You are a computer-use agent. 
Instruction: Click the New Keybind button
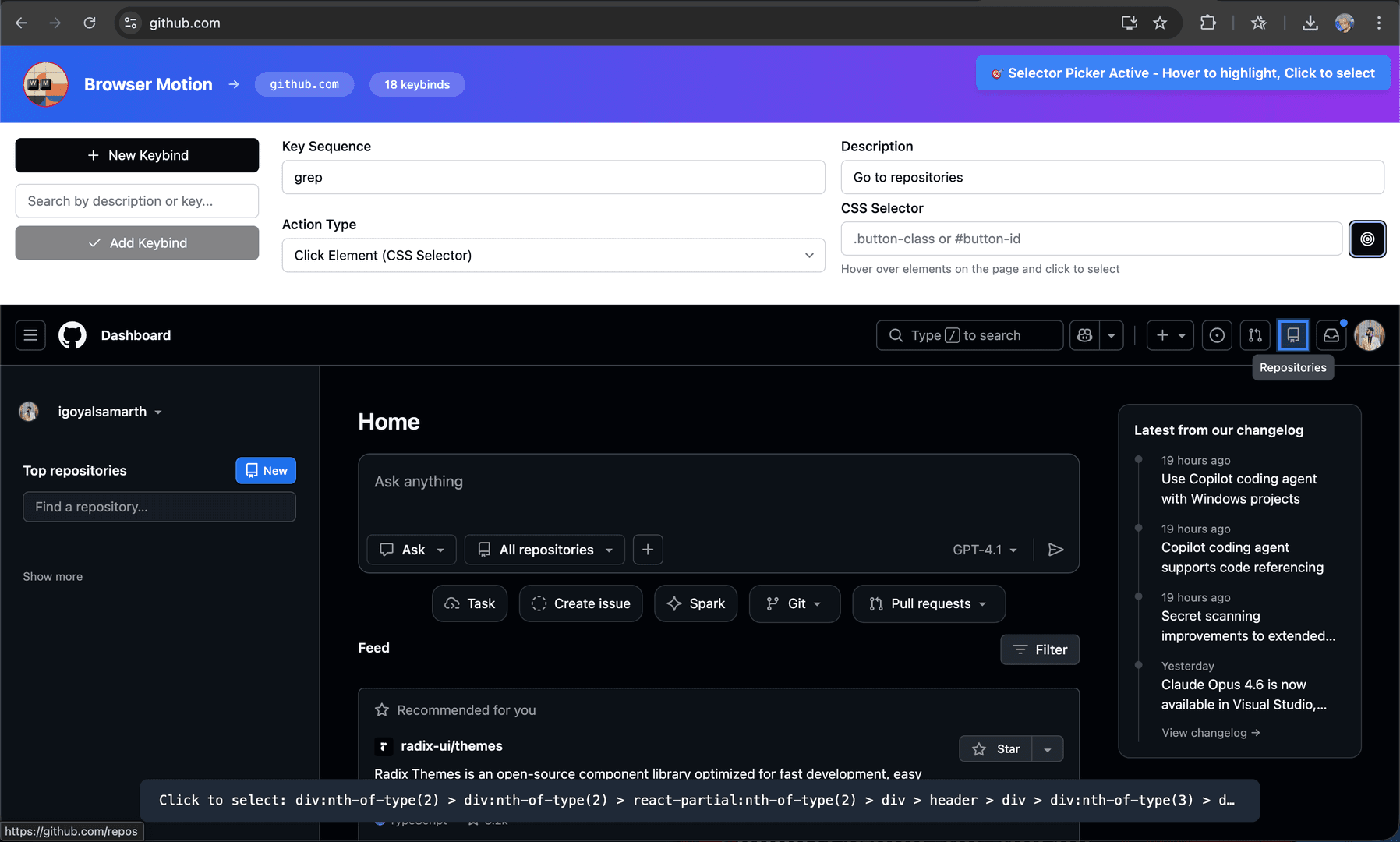[x=137, y=155]
